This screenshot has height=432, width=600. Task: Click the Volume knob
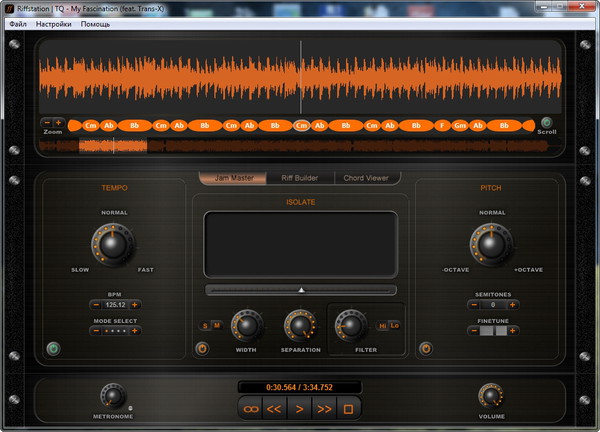[x=491, y=396]
